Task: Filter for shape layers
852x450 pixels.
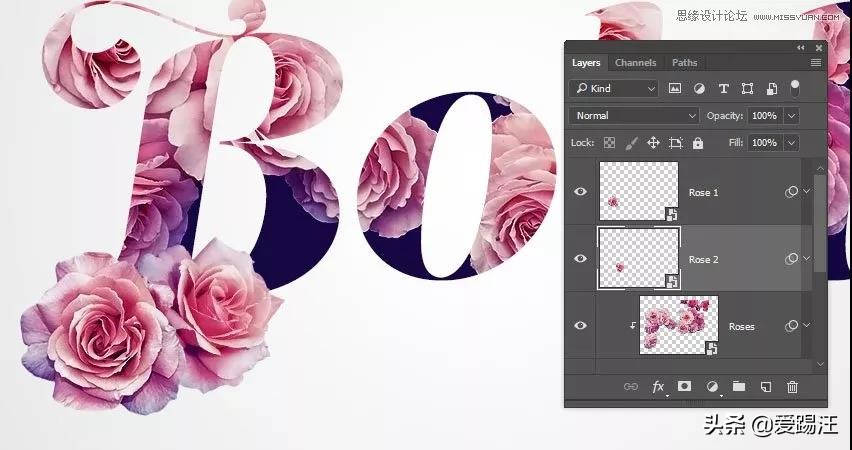Action: 747,89
